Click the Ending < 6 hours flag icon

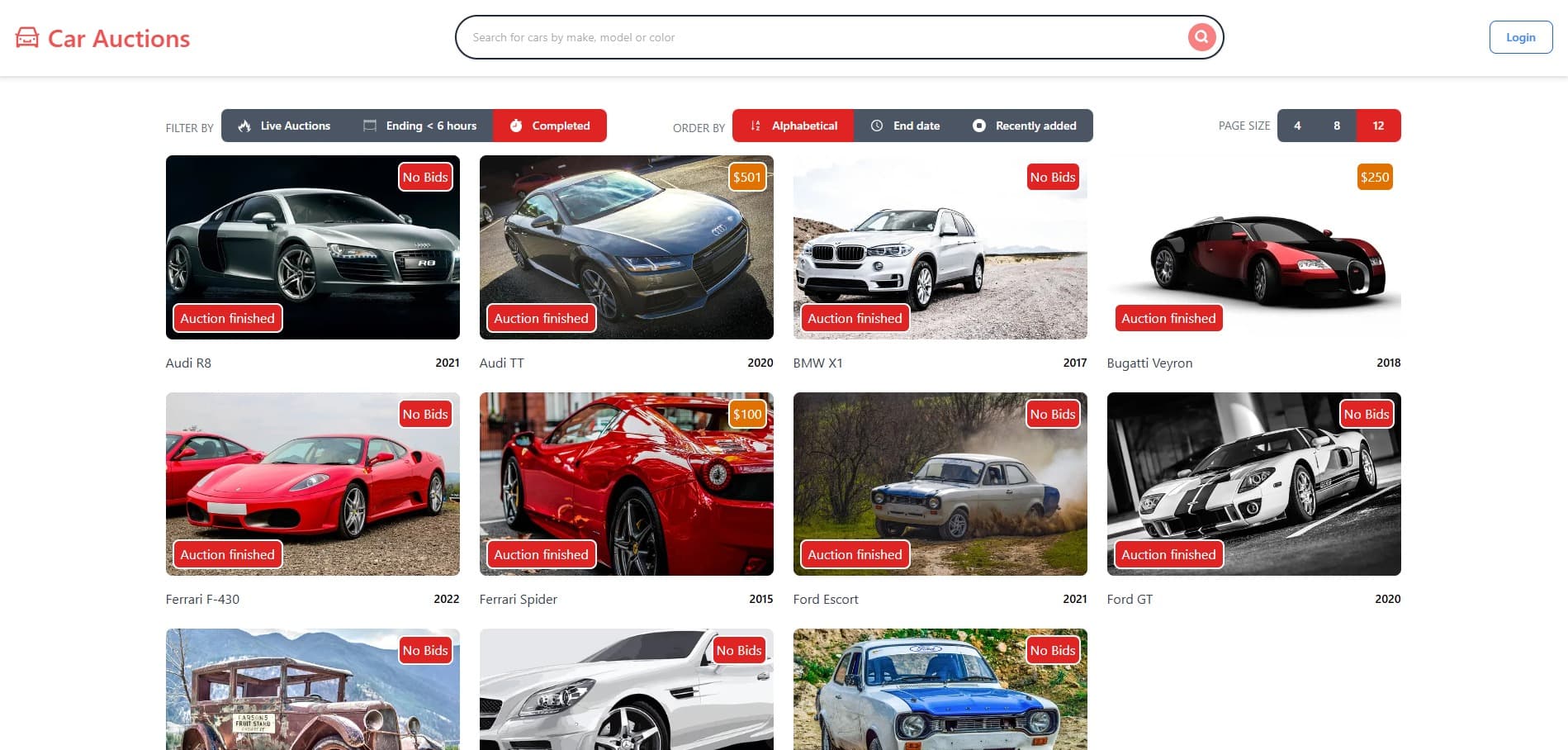[370, 126]
